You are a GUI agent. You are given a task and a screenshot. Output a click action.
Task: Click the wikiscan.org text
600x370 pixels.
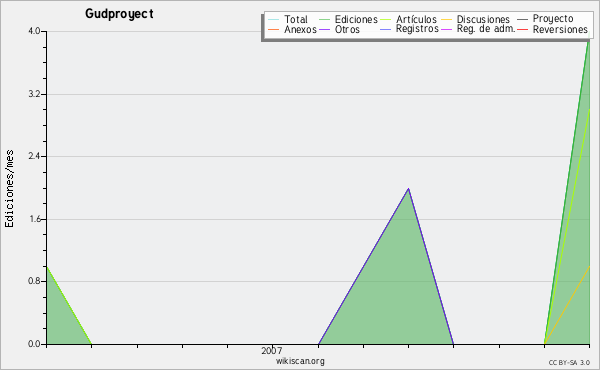pos(300,361)
